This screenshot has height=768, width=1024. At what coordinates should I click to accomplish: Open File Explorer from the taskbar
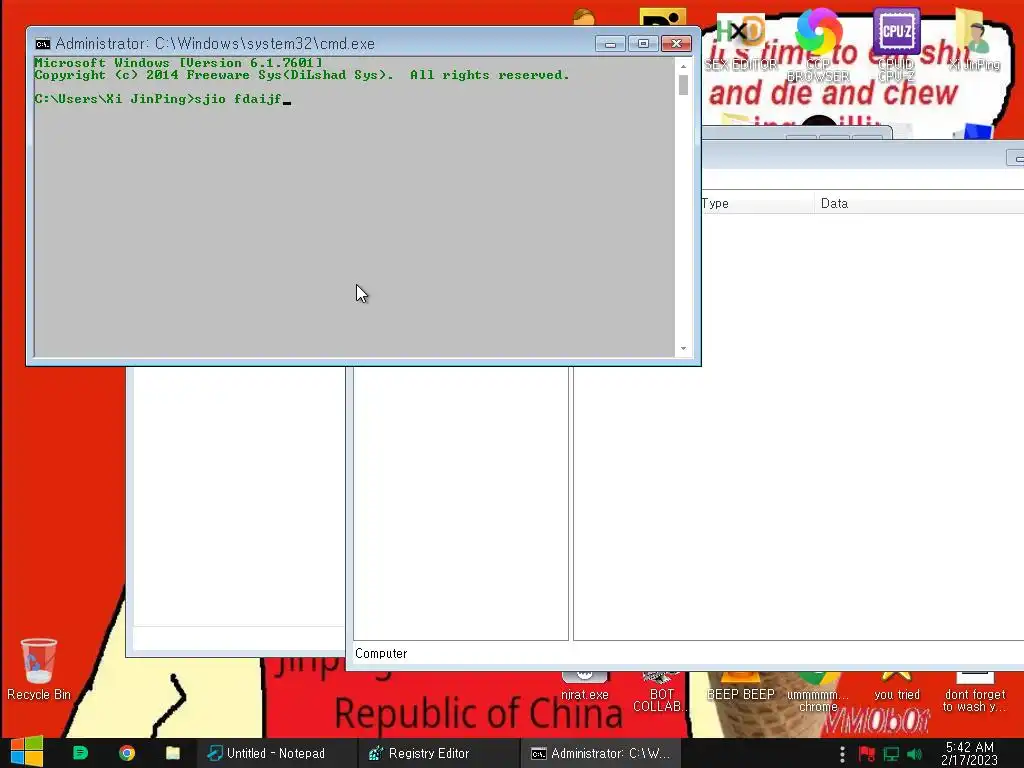point(173,753)
